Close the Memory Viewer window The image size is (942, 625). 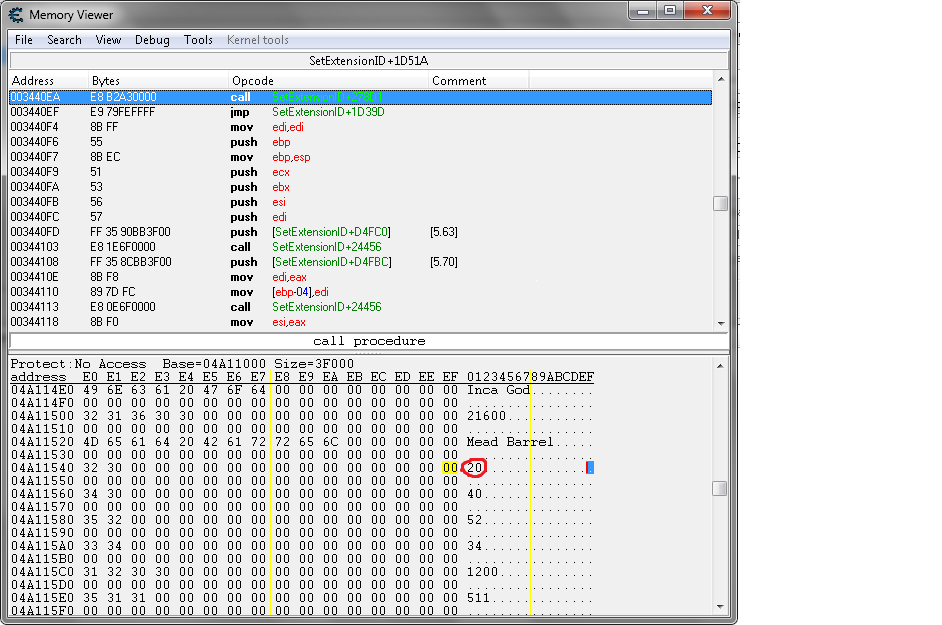[x=705, y=11]
